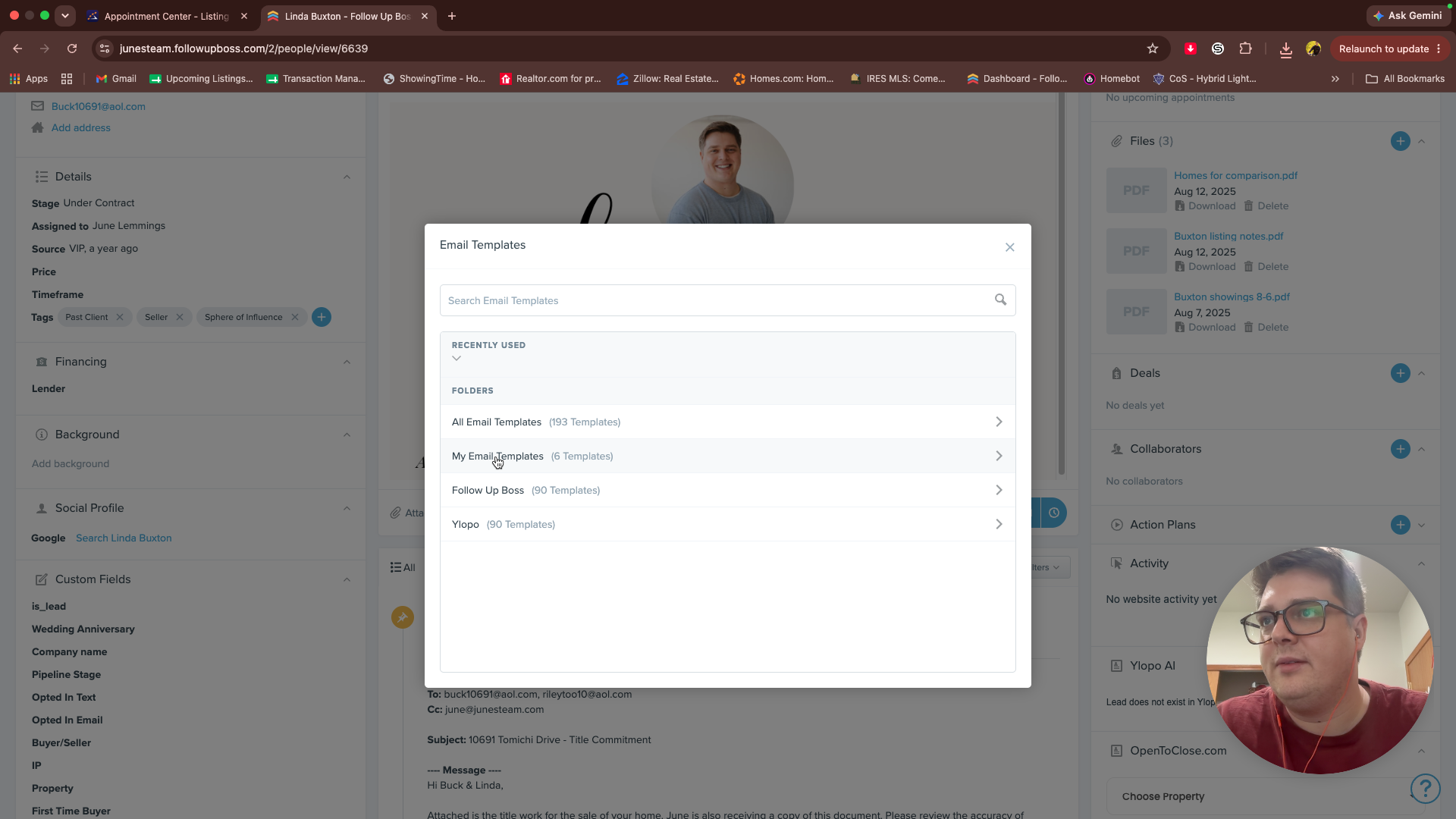The width and height of the screenshot is (1456, 819).
Task: Open browser extensions puzzle icon
Action: click(1245, 49)
